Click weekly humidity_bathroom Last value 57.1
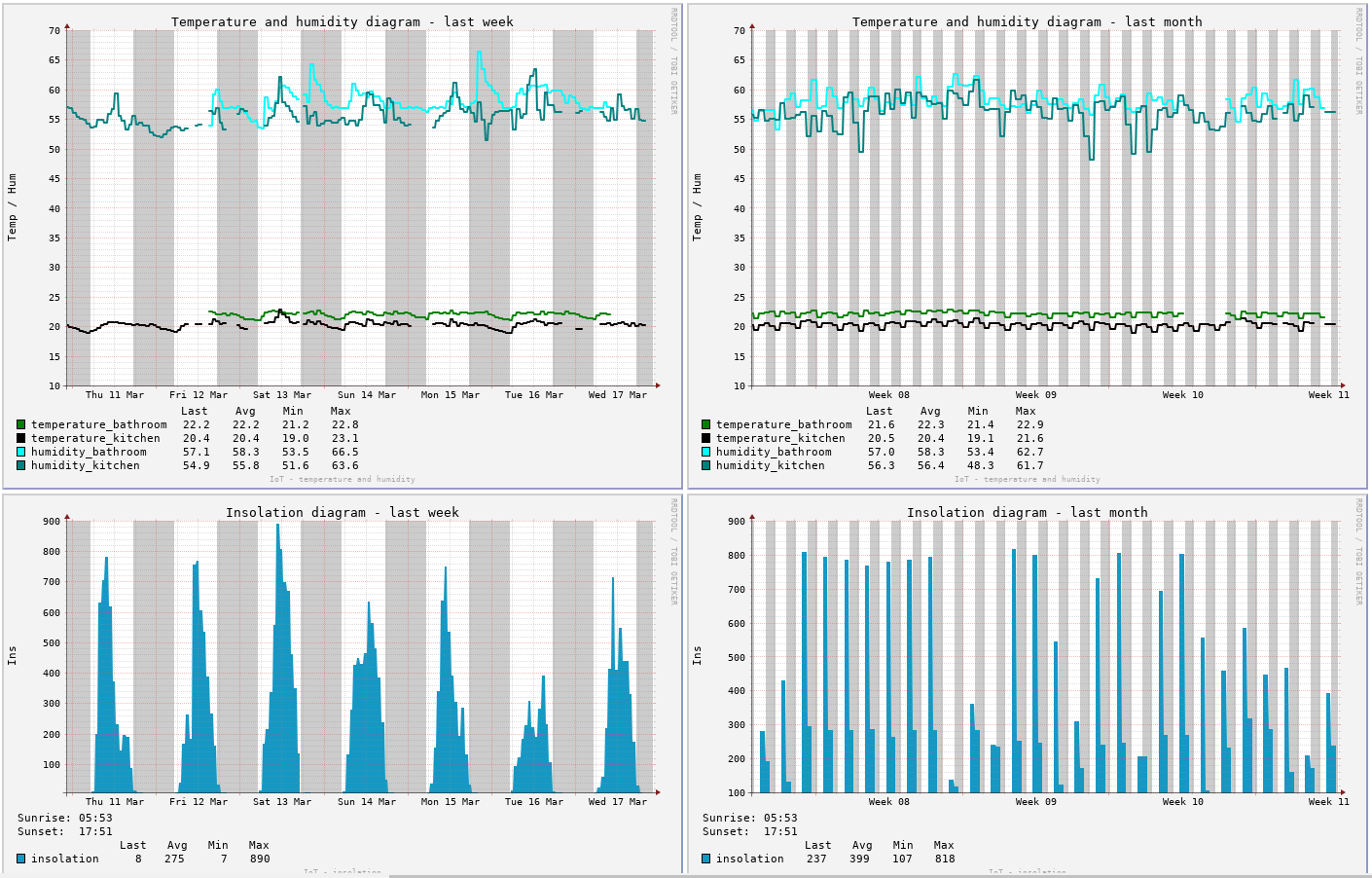Viewport: 1372px width, 878px height. coord(196,452)
